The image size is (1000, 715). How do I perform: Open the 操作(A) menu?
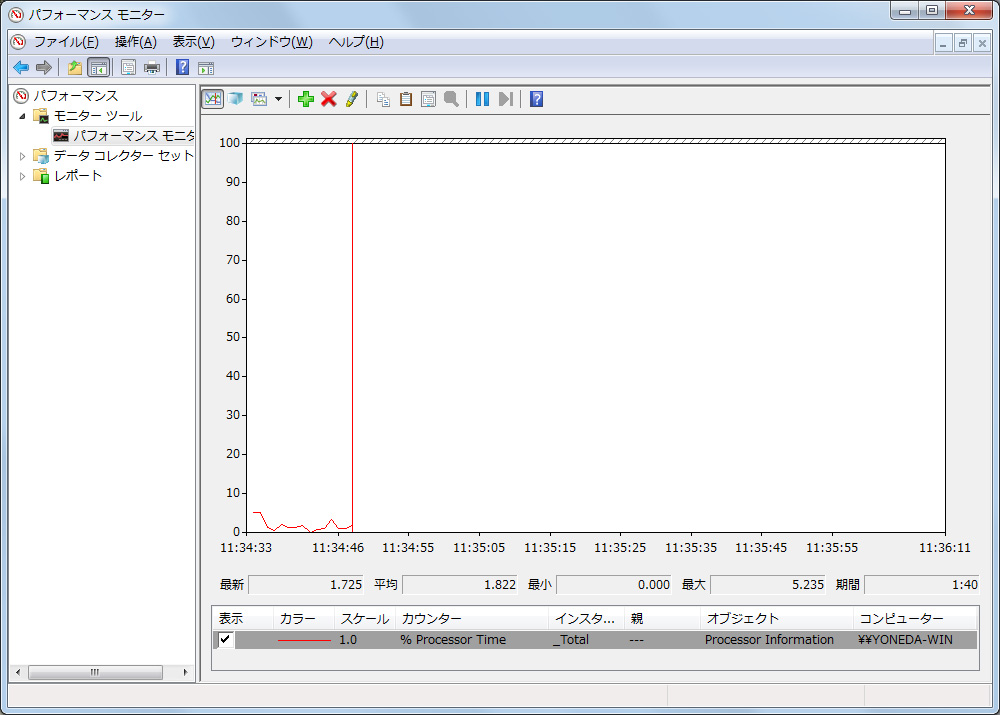(135, 42)
